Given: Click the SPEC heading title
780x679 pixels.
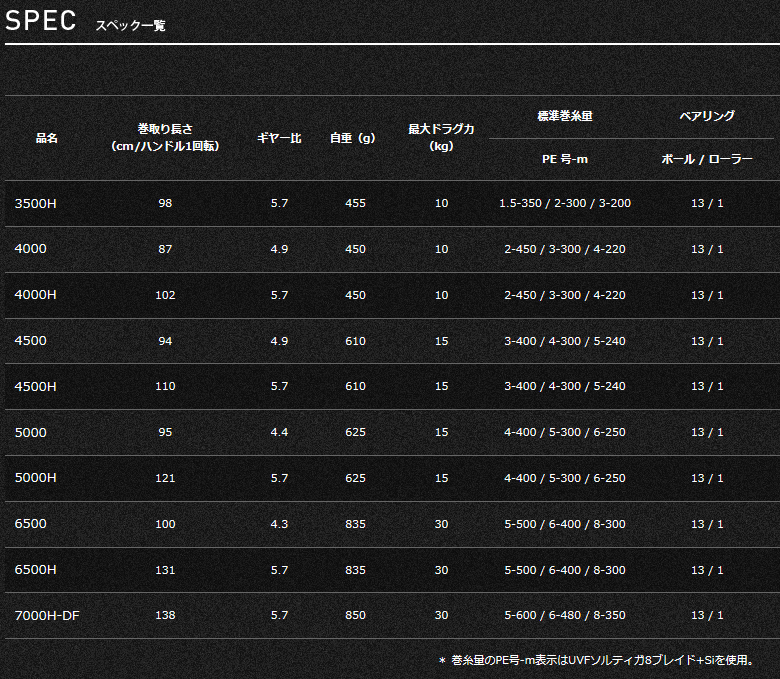Looking at the screenshot, I should (40, 21).
